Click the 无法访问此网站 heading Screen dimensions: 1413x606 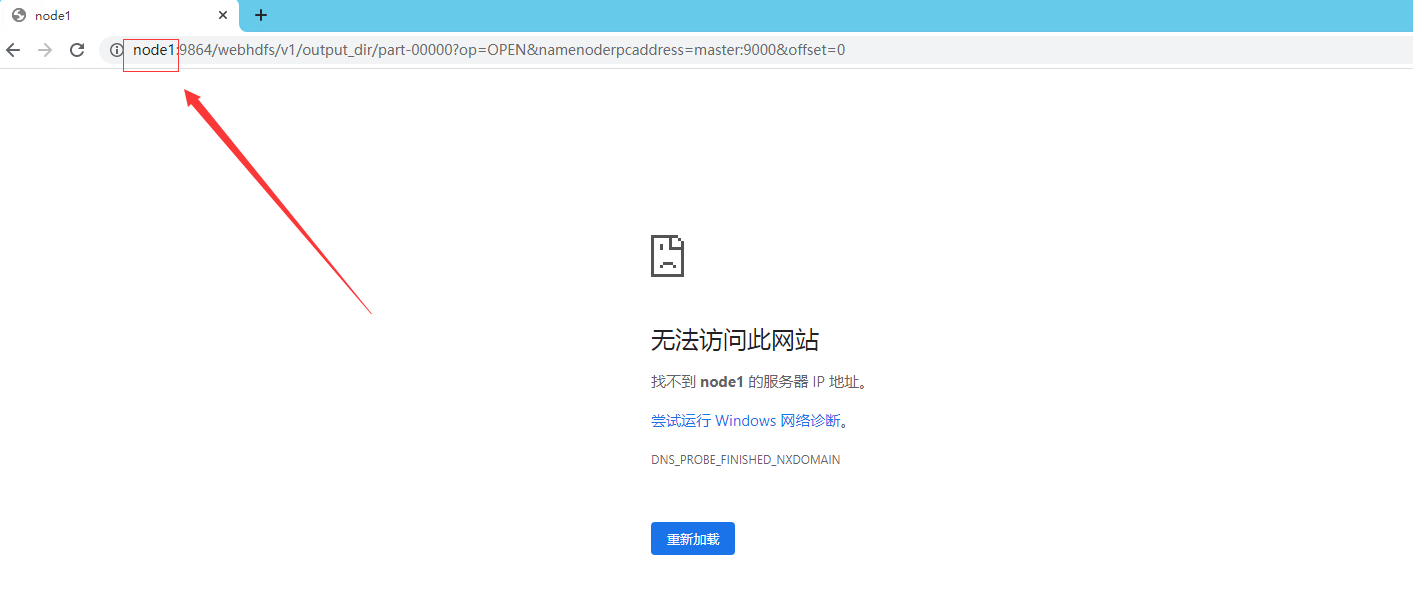point(735,340)
